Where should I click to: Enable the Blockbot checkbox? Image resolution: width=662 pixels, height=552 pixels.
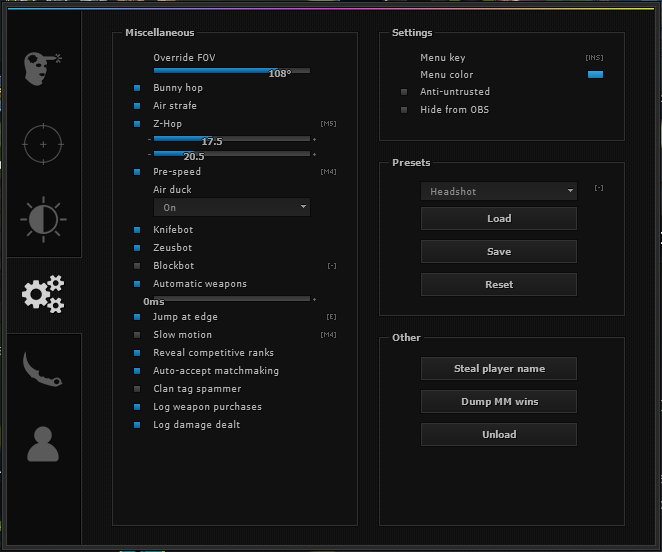pos(137,266)
